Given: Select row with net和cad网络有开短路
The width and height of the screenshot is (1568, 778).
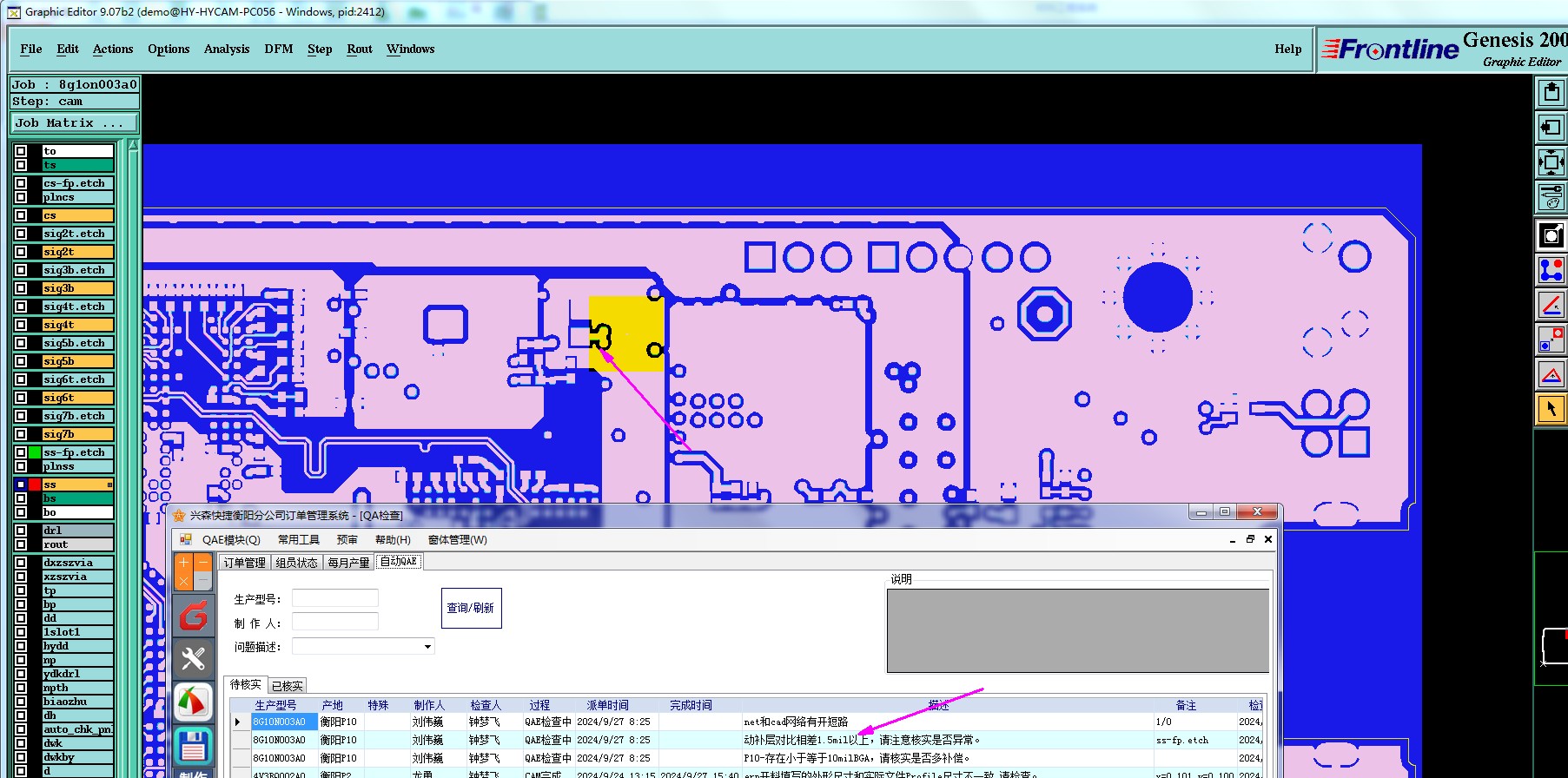Looking at the screenshot, I should pyautogui.click(x=747, y=722).
